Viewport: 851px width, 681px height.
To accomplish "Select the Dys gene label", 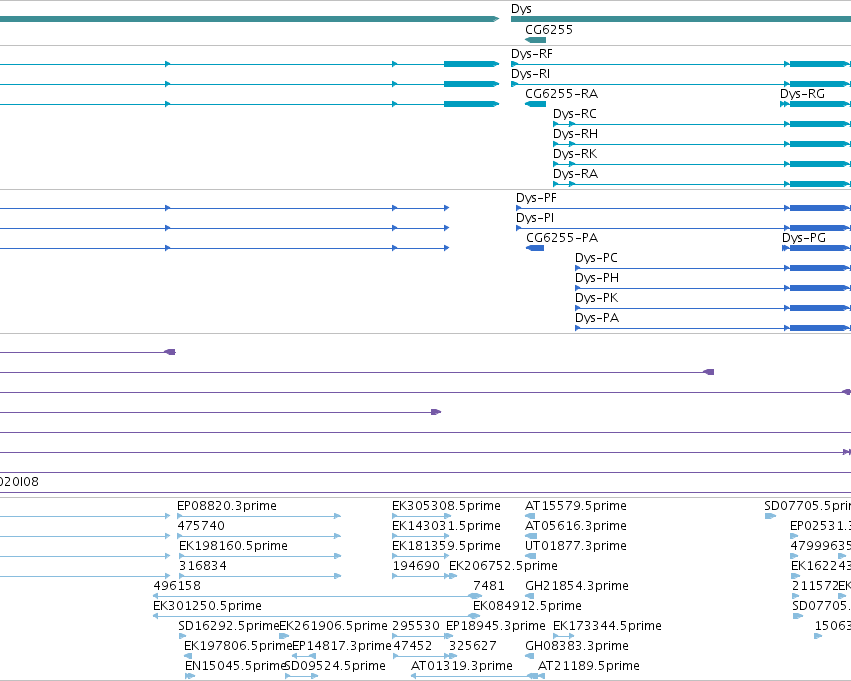I will (521, 9).
